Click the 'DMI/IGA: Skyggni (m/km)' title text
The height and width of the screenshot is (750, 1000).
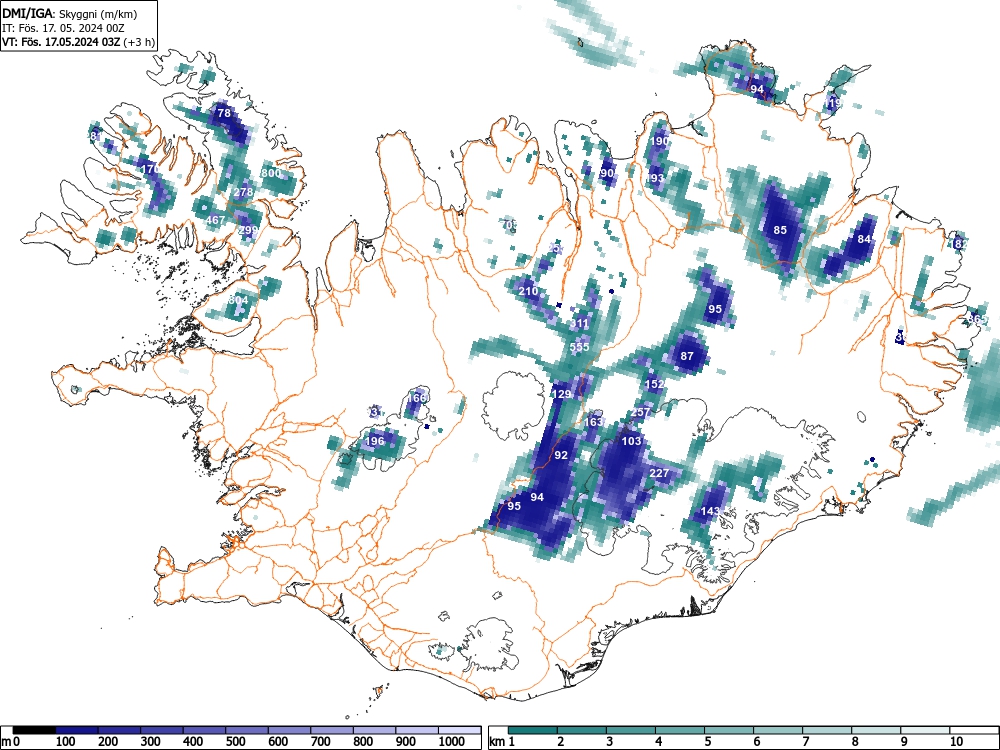click(x=70, y=14)
